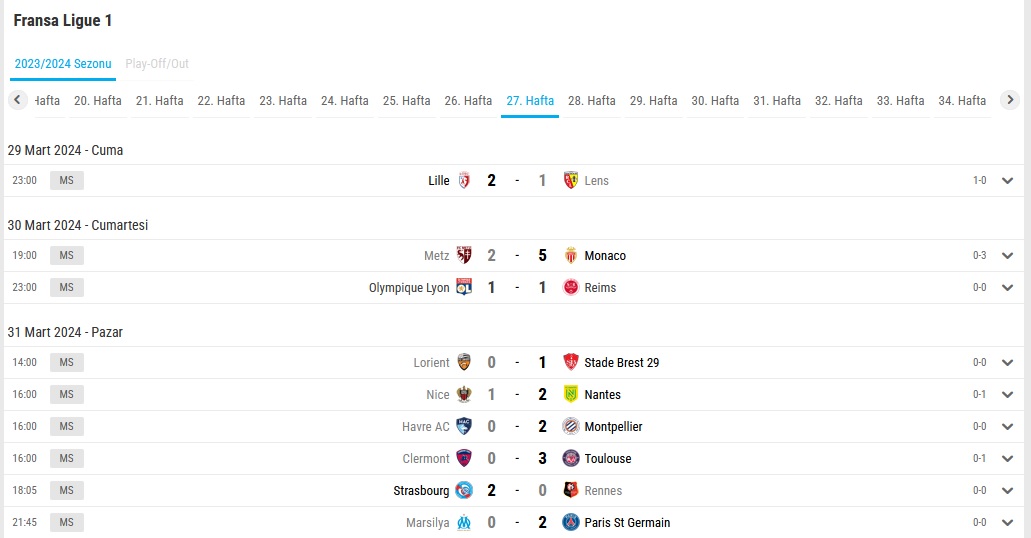The image size is (1031, 538).
Task: Click the Strasbourg club crest icon
Action: [x=464, y=491]
